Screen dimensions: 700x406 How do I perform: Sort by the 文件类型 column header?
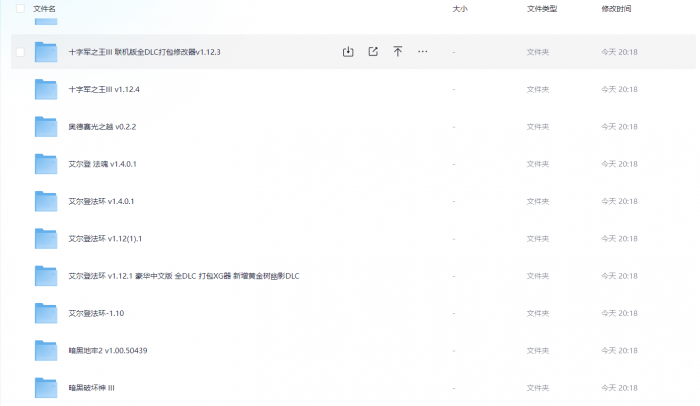541,8
